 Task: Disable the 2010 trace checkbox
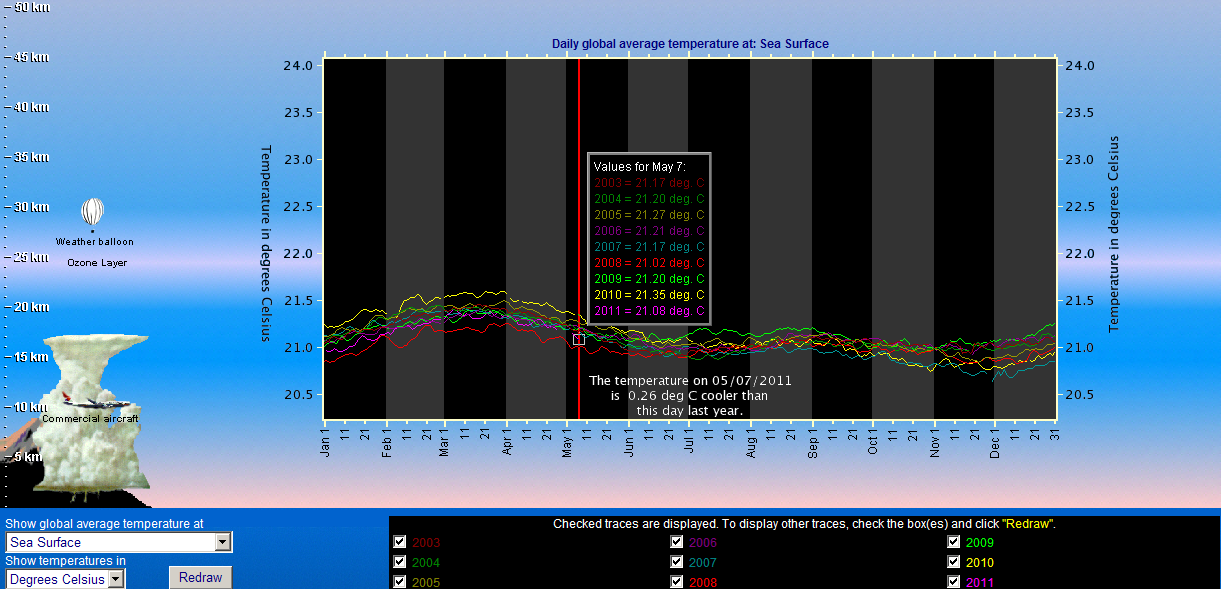[954, 562]
